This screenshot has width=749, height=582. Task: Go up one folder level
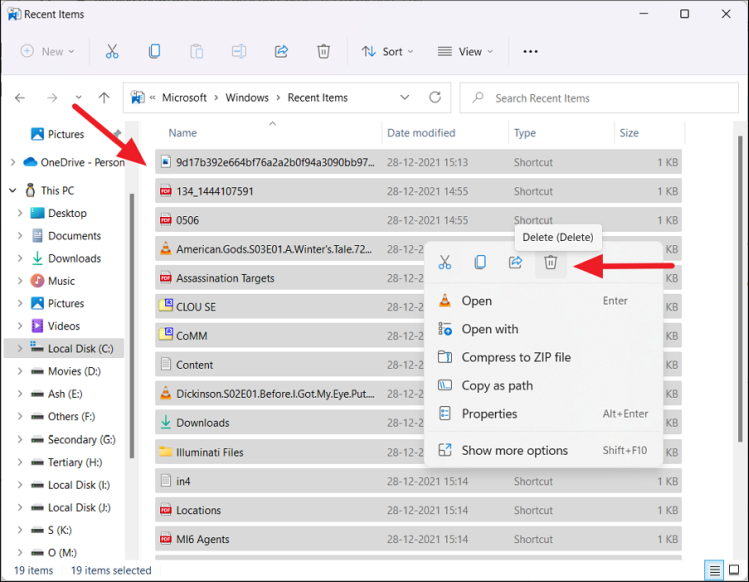pyautogui.click(x=104, y=98)
